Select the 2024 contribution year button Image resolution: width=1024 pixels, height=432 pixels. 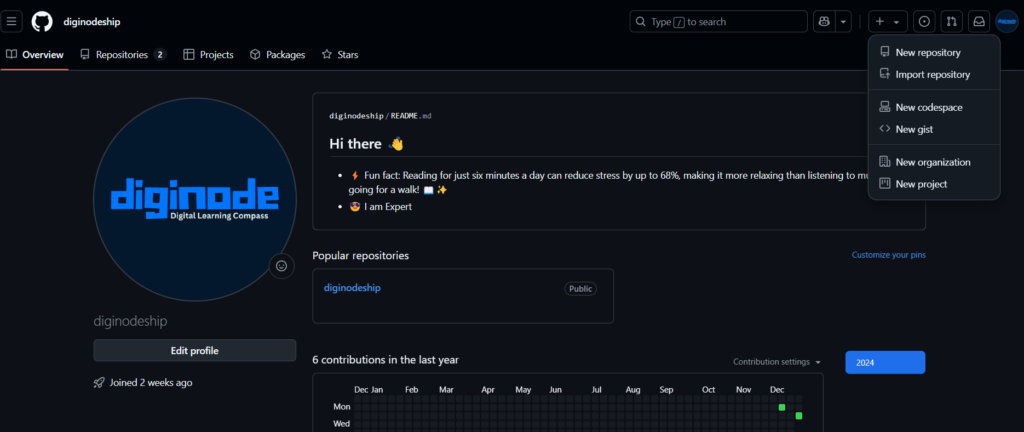pyautogui.click(x=885, y=362)
